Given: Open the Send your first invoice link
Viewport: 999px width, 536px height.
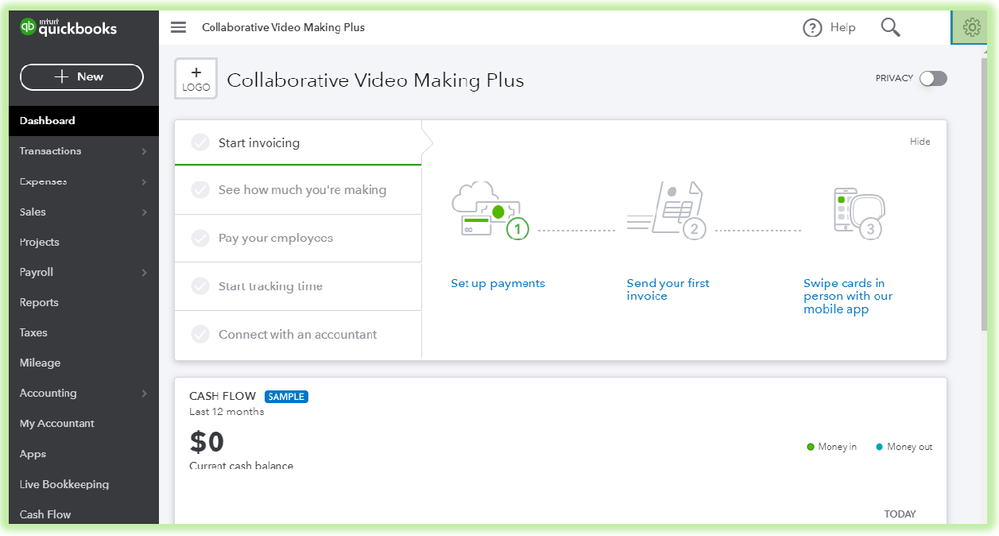Looking at the screenshot, I should pos(668,289).
